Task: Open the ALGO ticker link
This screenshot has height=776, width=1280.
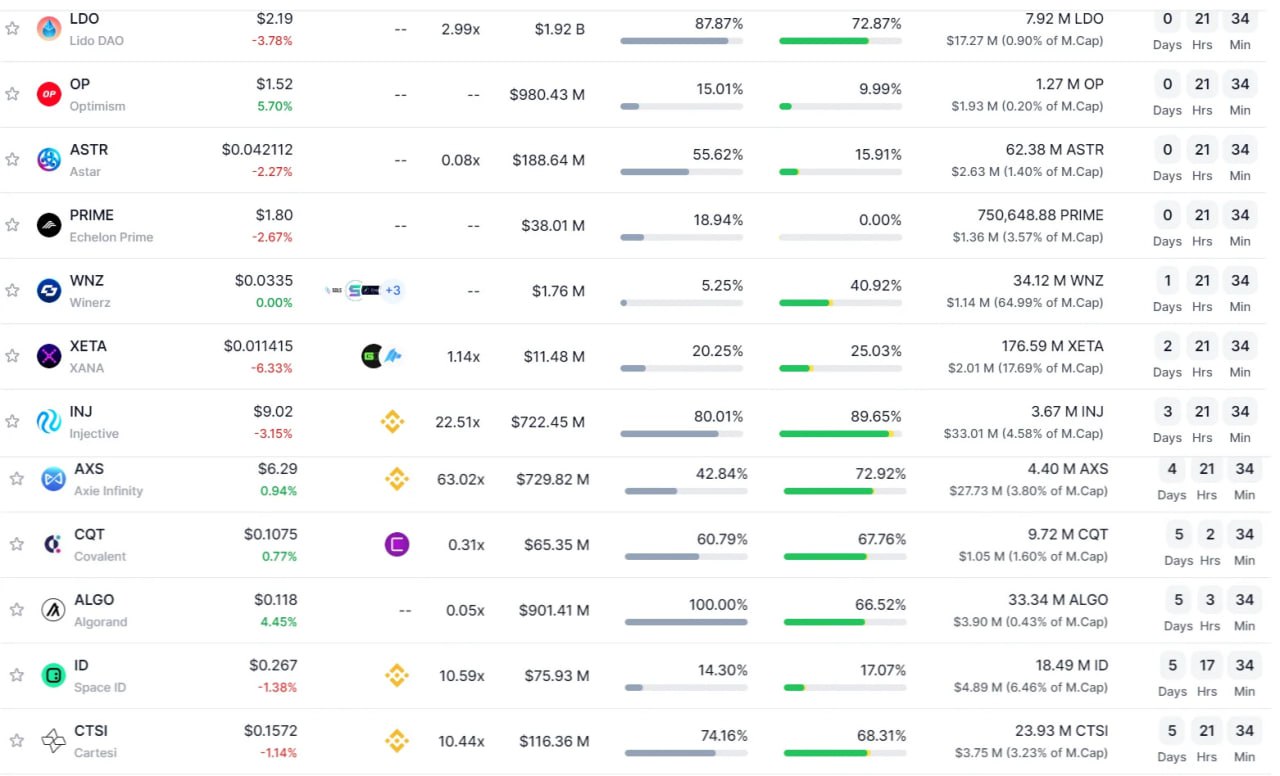Action: (x=94, y=600)
